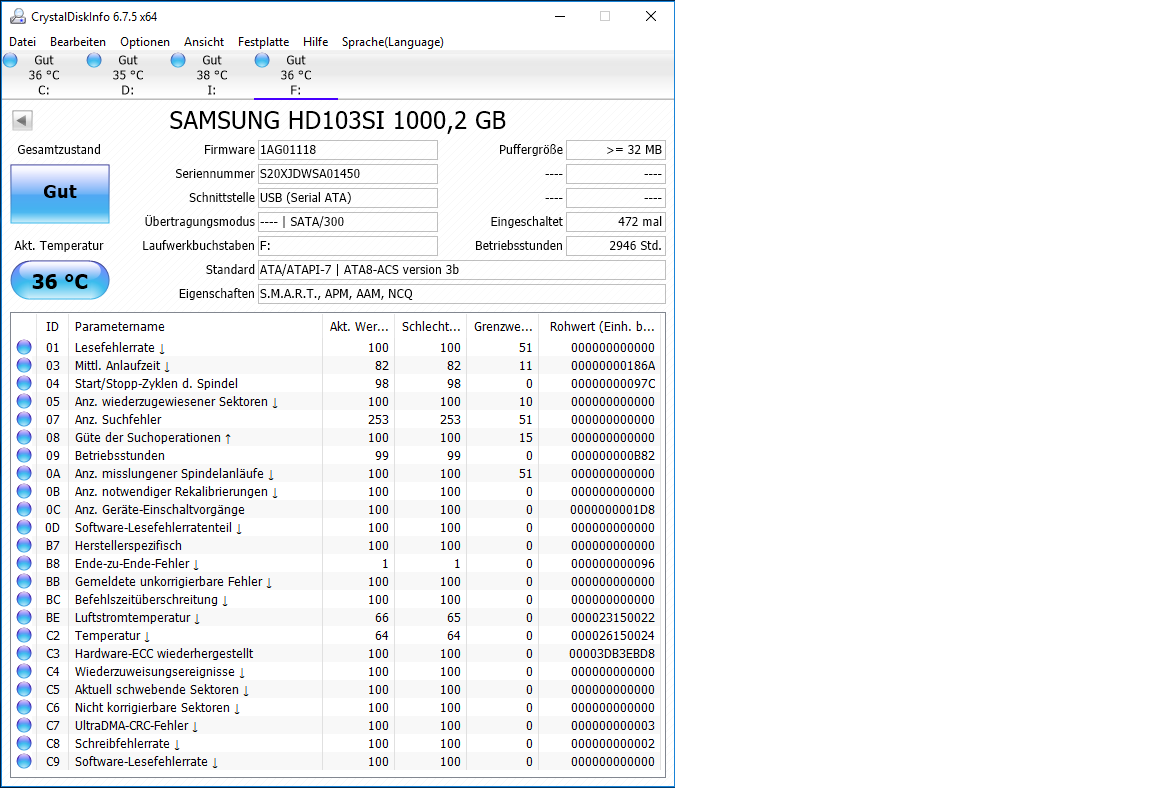
Task: Click the Standard field ATA/ATAPI-7
Action: (x=461, y=270)
